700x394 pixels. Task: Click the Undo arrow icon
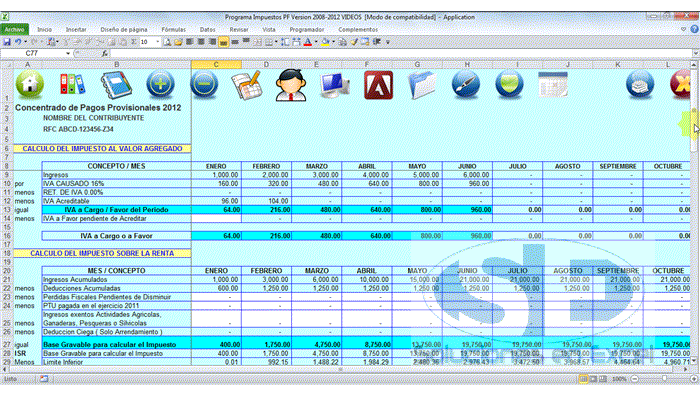tap(18, 42)
